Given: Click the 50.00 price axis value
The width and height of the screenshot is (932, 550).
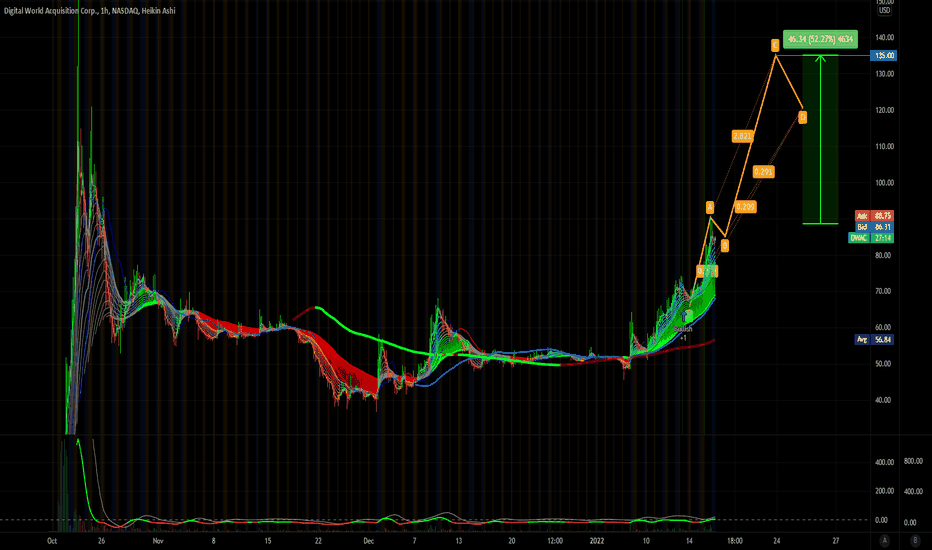Looking at the screenshot, I should coord(883,364).
